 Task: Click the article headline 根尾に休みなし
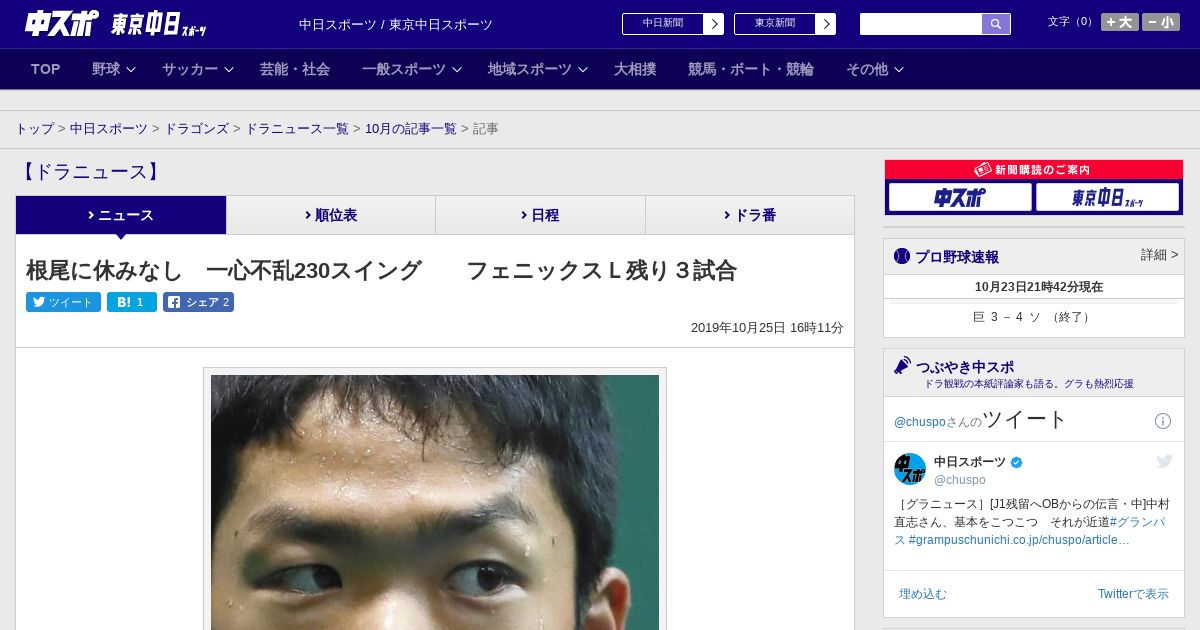pos(381,270)
